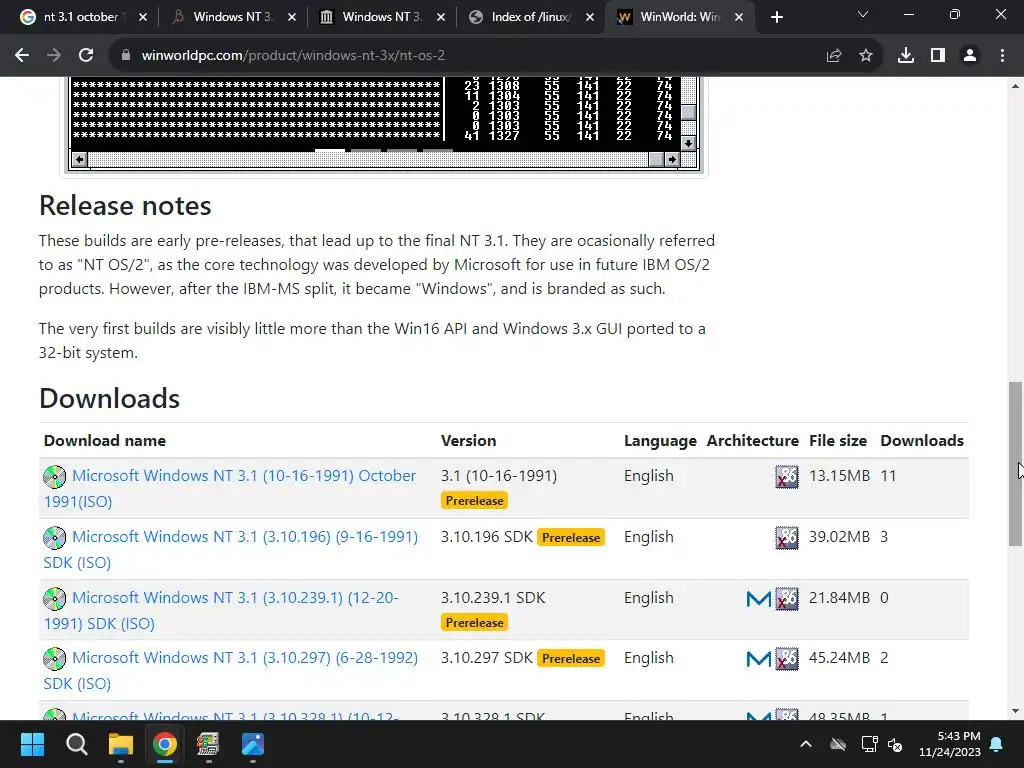Click the 'Release notes' heading
Viewport: 1024px width, 768px height.
click(125, 206)
